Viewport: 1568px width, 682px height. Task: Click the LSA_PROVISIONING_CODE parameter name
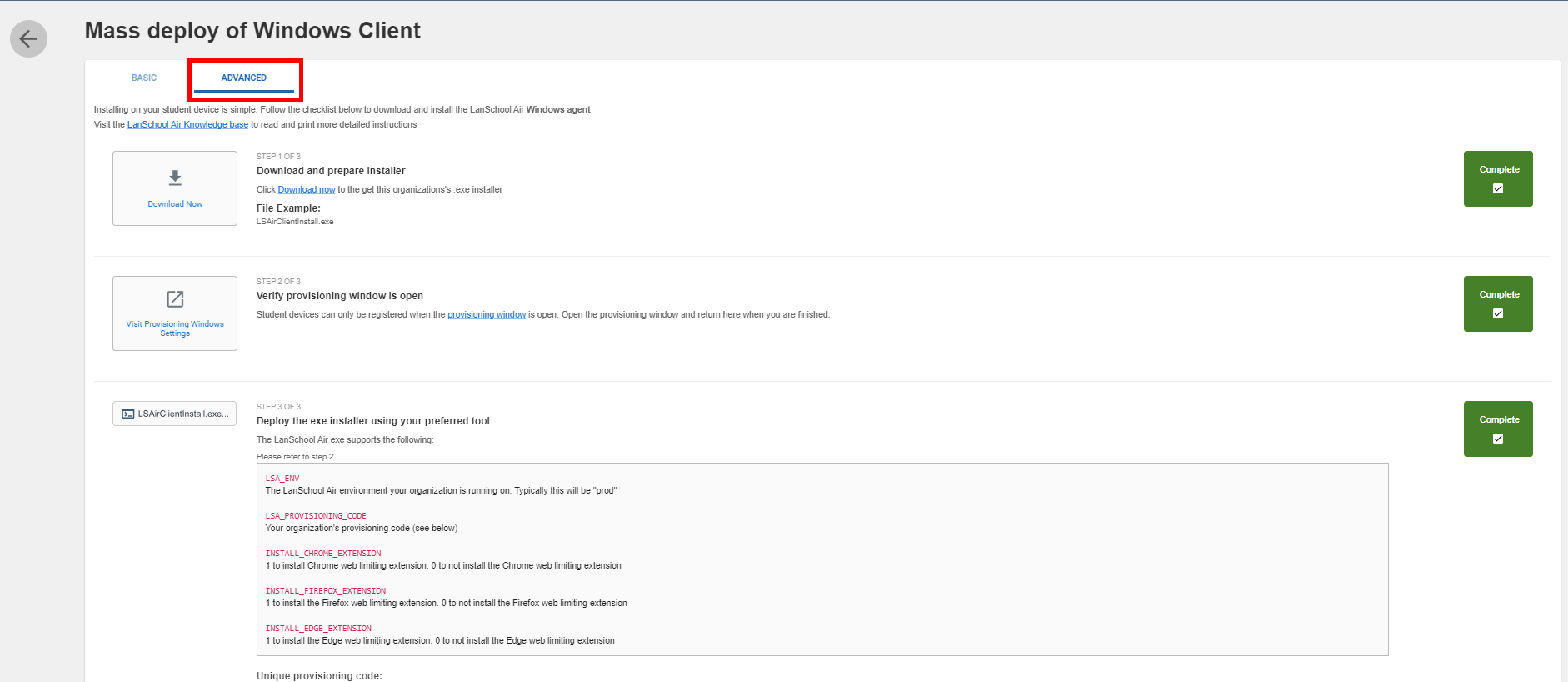point(316,516)
